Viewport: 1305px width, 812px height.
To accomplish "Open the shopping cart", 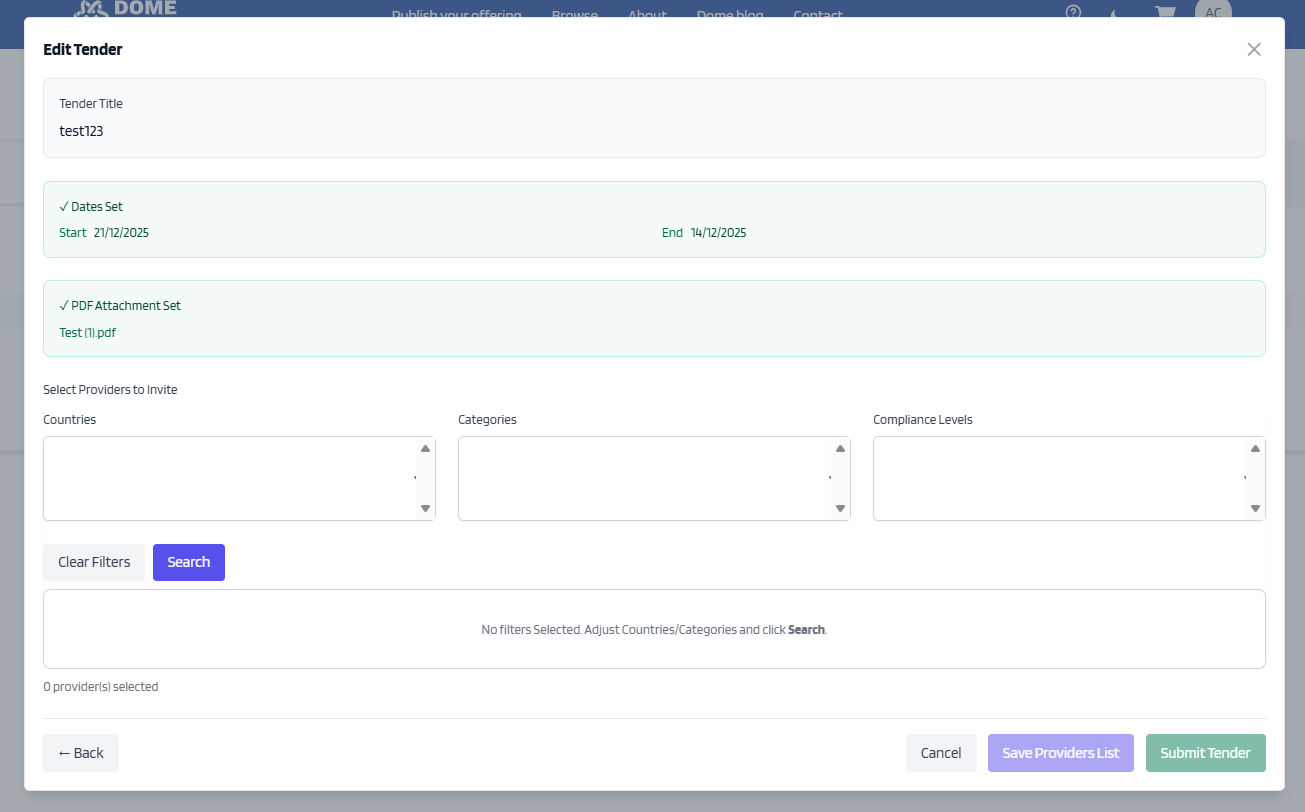I will tap(1164, 13).
